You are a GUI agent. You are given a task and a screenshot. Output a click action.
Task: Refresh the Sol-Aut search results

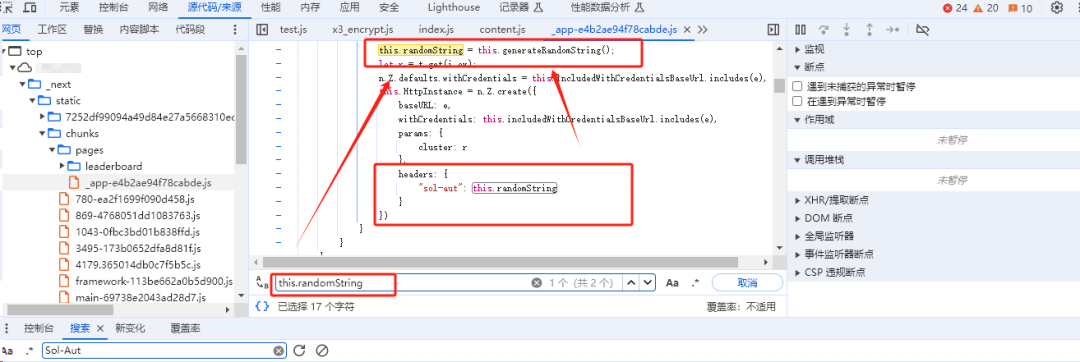click(x=299, y=351)
